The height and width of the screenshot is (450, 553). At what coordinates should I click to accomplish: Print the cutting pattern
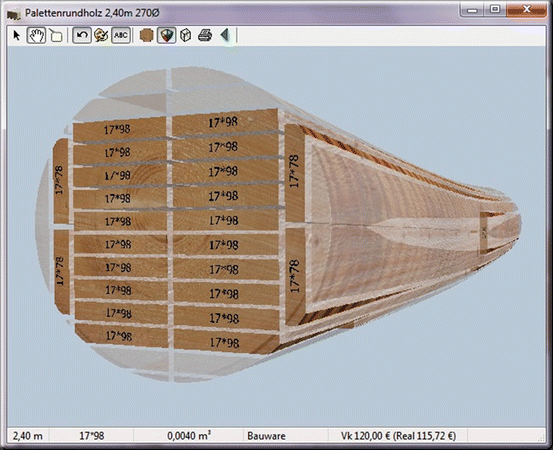point(205,35)
